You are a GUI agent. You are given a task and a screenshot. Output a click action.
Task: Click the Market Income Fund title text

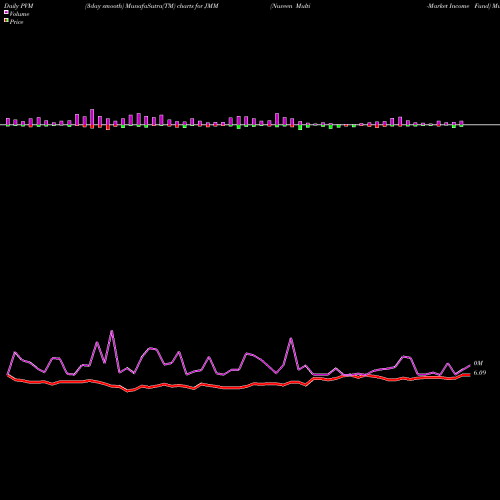tap(459, 6)
